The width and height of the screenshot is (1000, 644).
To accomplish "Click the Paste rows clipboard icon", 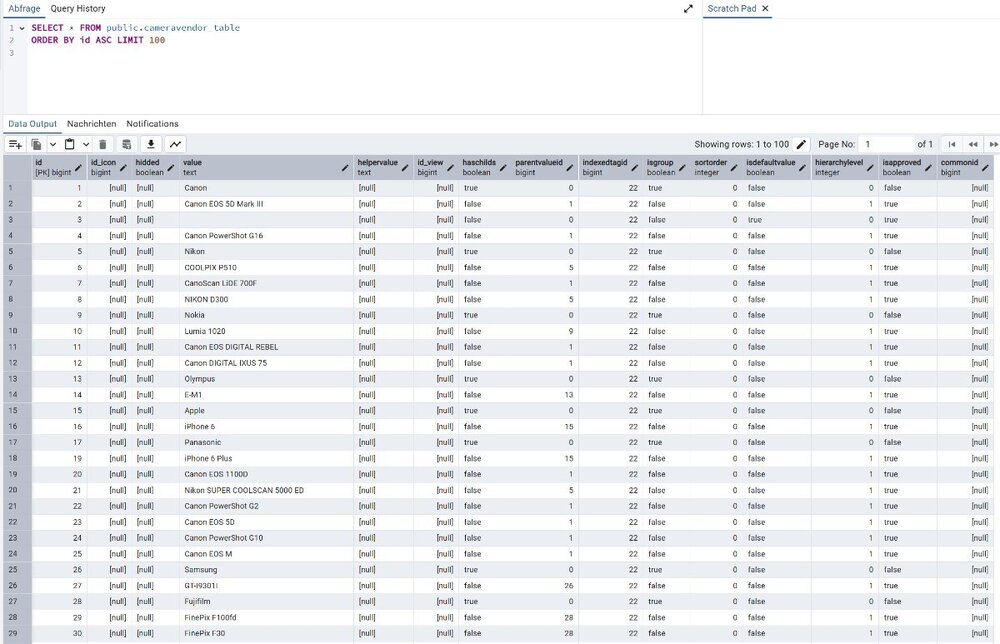I will (x=70, y=145).
